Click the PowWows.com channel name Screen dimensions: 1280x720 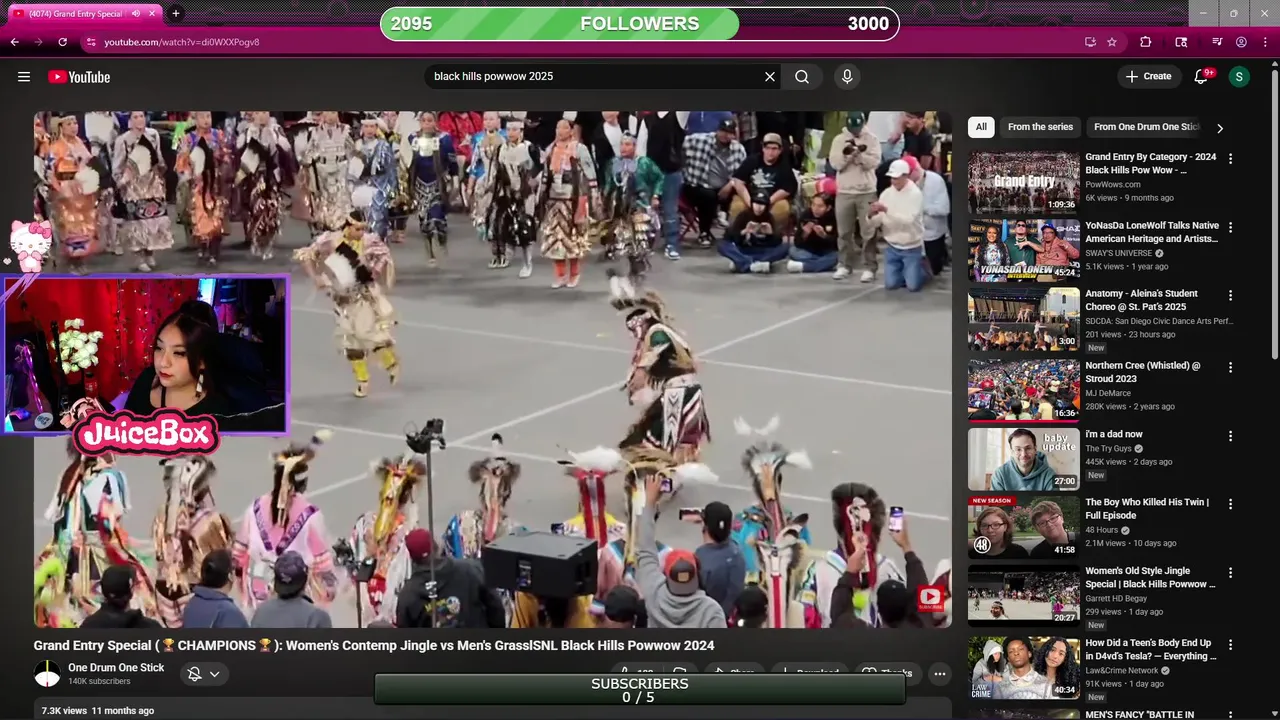click(1113, 184)
